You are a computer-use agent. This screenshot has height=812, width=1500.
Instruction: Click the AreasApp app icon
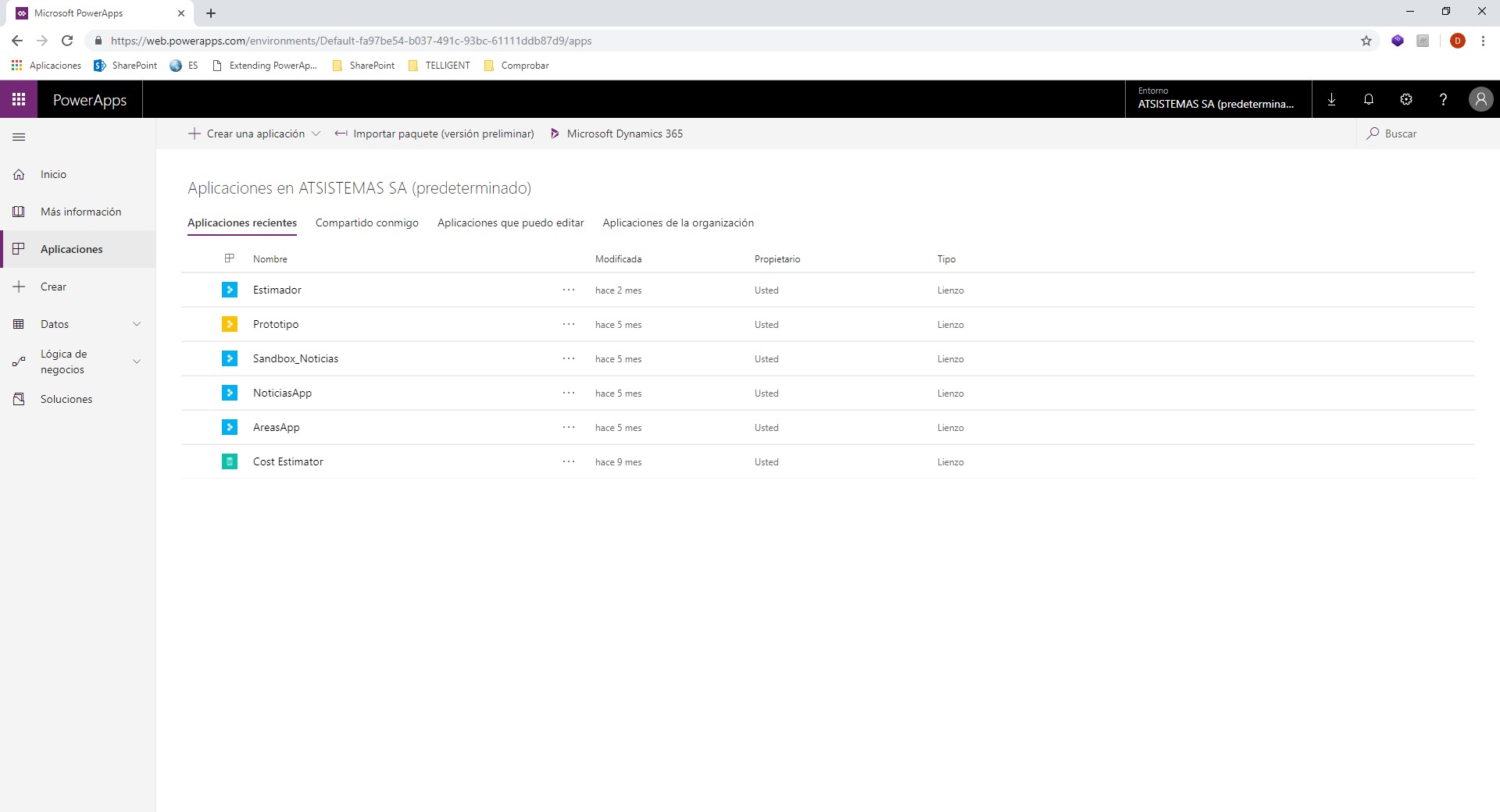click(230, 427)
